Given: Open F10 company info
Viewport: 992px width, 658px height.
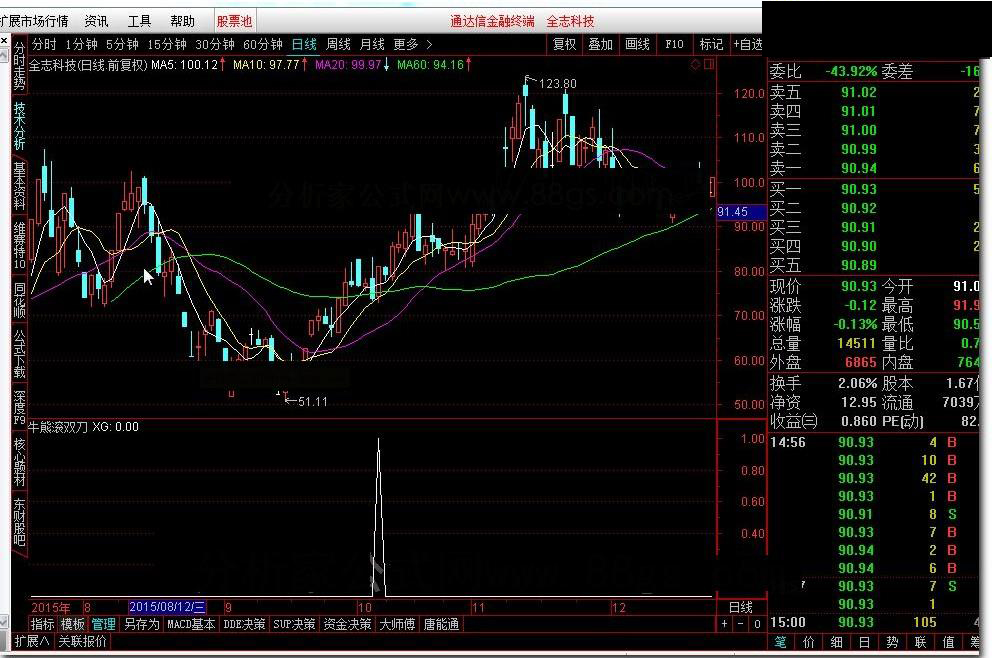Looking at the screenshot, I should pyautogui.click(x=674, y=44).
